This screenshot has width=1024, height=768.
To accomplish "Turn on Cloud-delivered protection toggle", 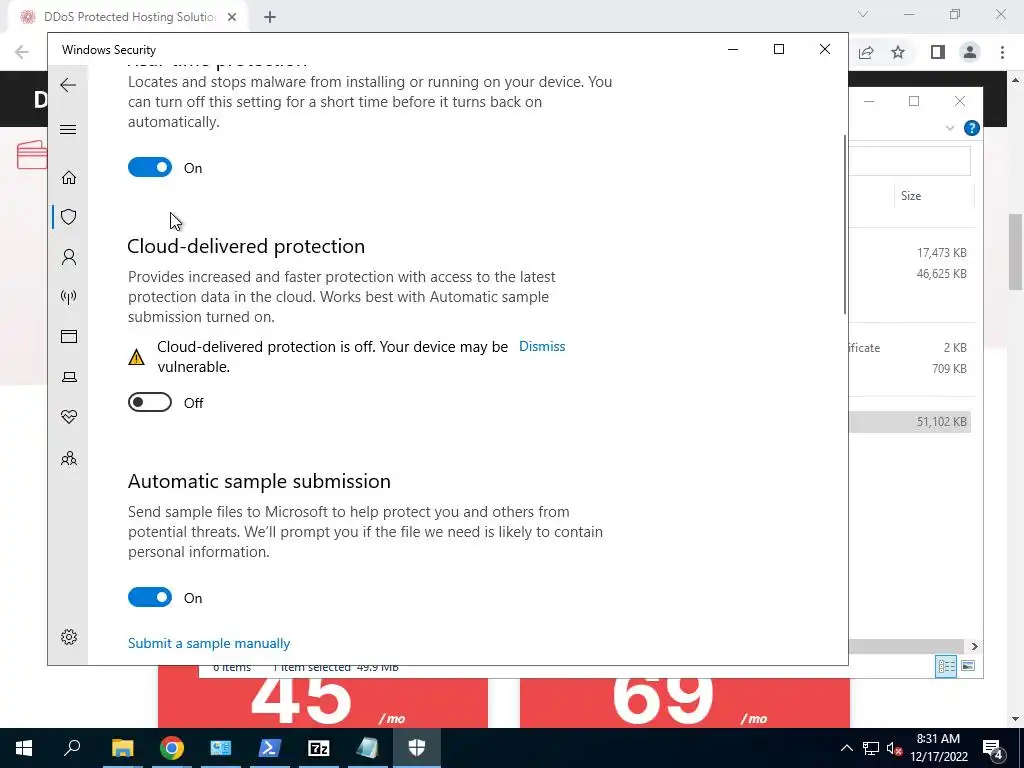I will [x=150, y=402].
